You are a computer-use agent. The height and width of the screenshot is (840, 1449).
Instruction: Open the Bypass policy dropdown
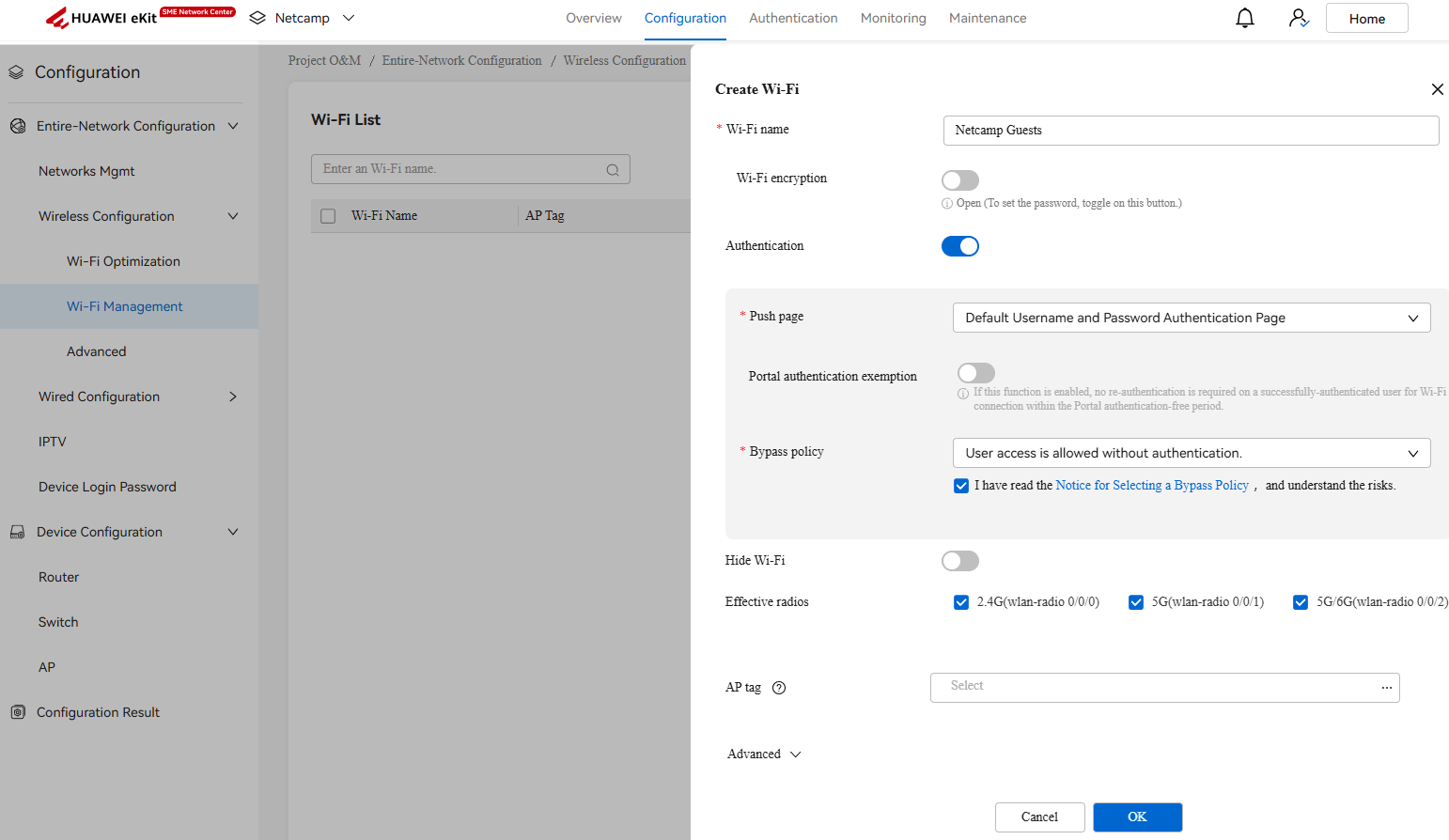(x=1192, y=453)
